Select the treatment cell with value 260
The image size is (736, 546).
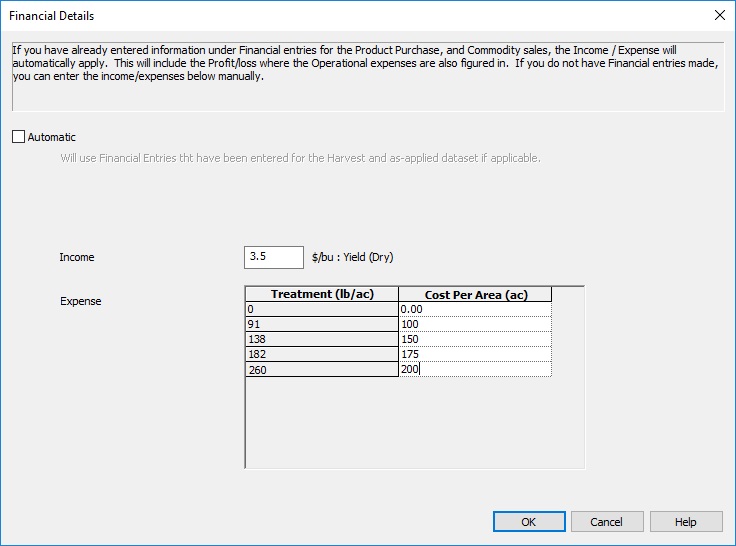(321, 369)
